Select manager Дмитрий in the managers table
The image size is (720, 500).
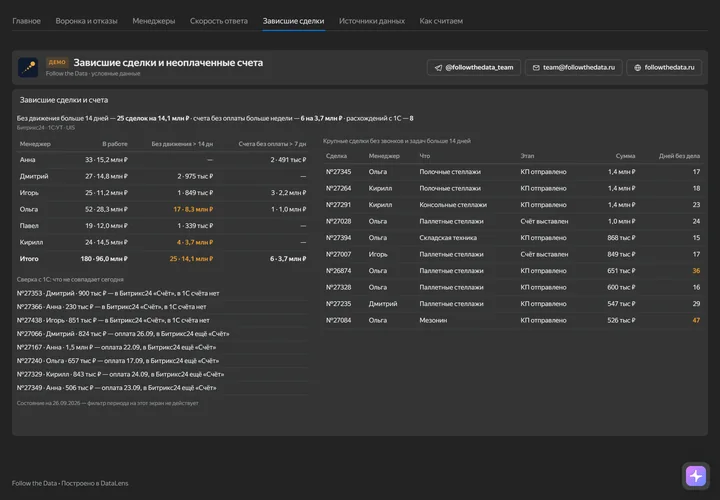point(34,176)
